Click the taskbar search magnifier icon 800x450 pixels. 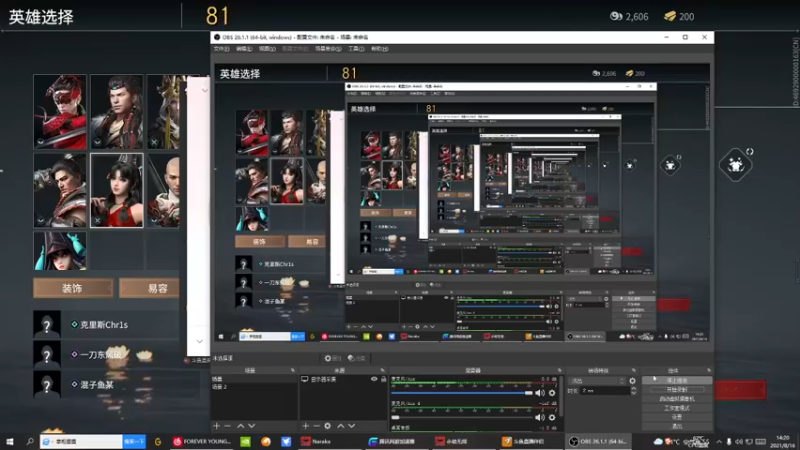(30, 441)
